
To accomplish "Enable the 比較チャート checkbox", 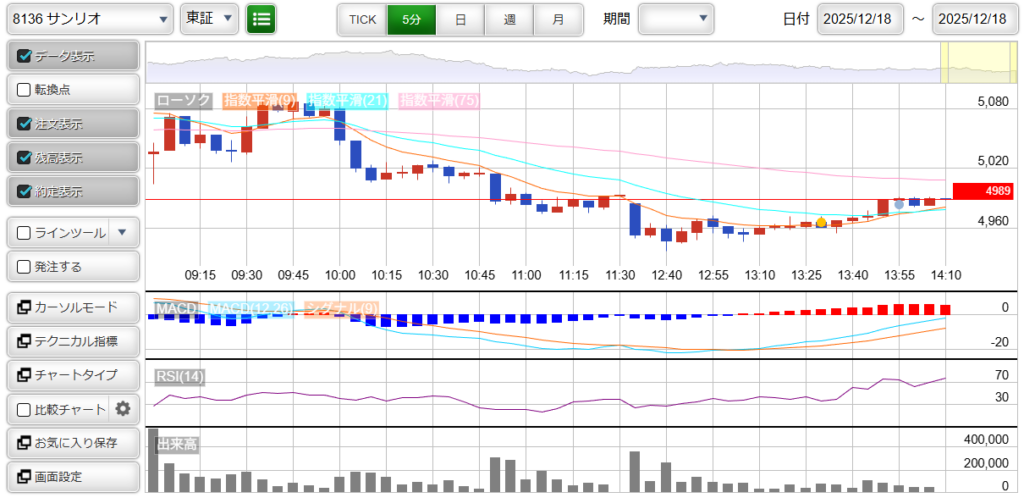I will click(25, 409).
